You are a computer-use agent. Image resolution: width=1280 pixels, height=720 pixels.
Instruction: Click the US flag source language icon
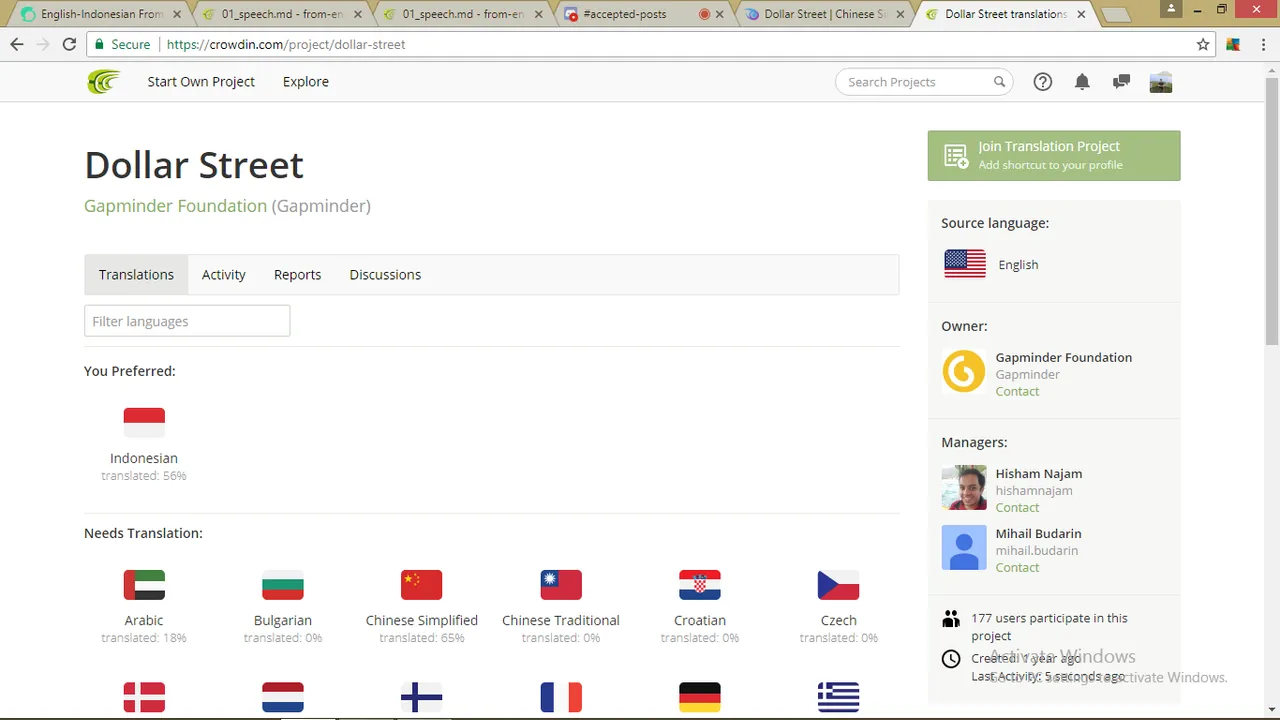point(965,264)
